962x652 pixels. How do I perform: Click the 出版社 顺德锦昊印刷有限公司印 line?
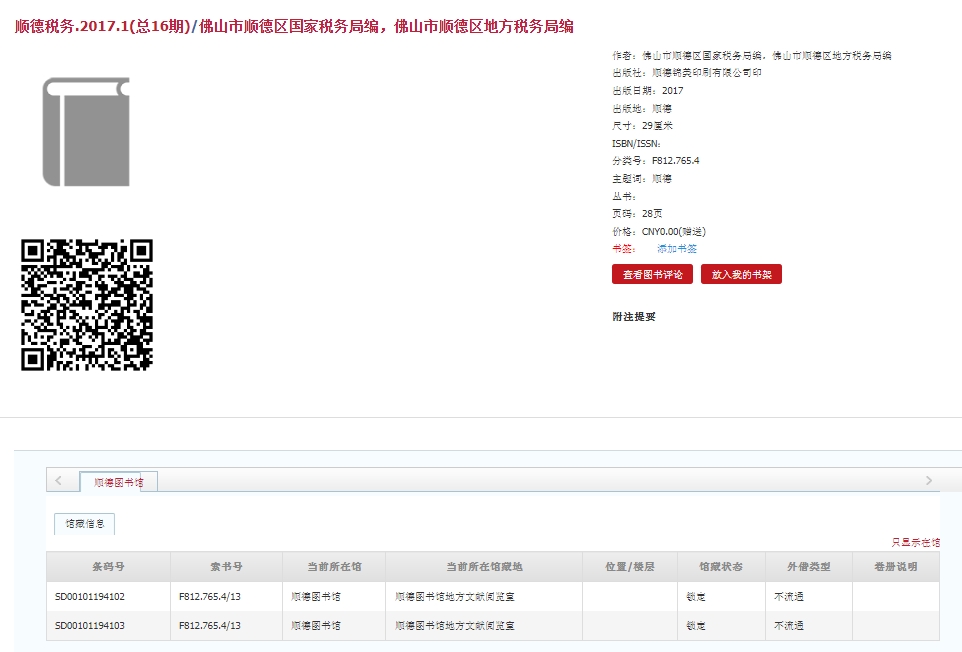click(x=687, y=72)
